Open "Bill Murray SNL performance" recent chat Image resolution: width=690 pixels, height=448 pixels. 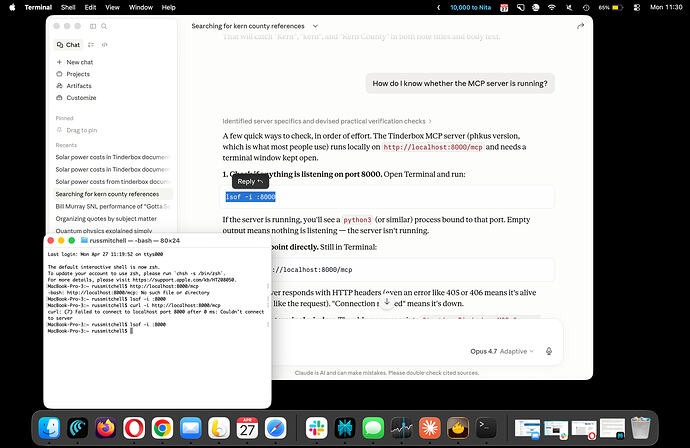[x=113, y=206]
